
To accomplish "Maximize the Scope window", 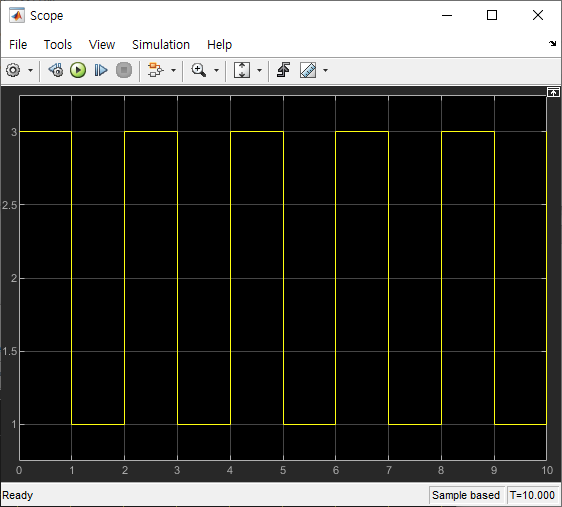I will click(x=492, y=15).
